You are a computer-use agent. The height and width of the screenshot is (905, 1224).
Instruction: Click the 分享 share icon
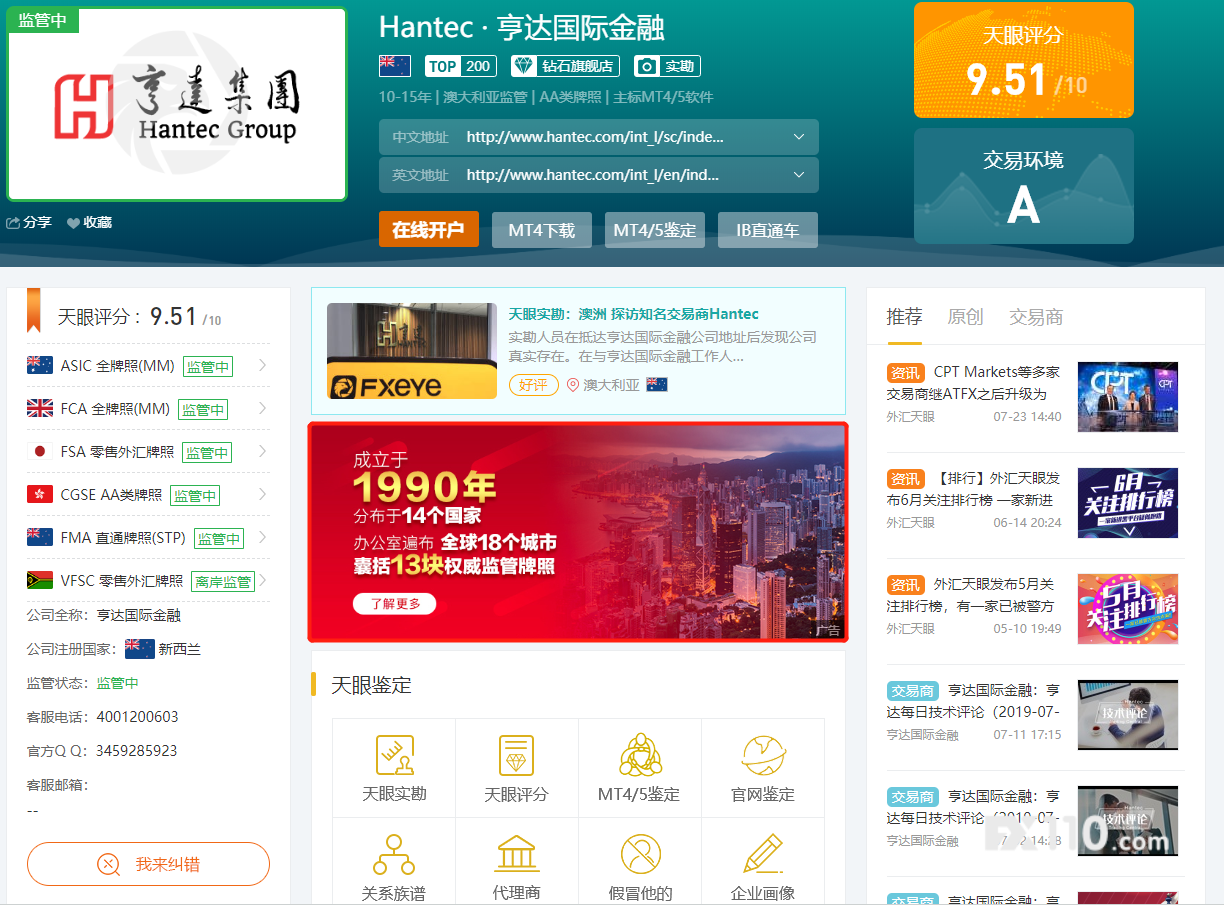(x=14, y=223)
